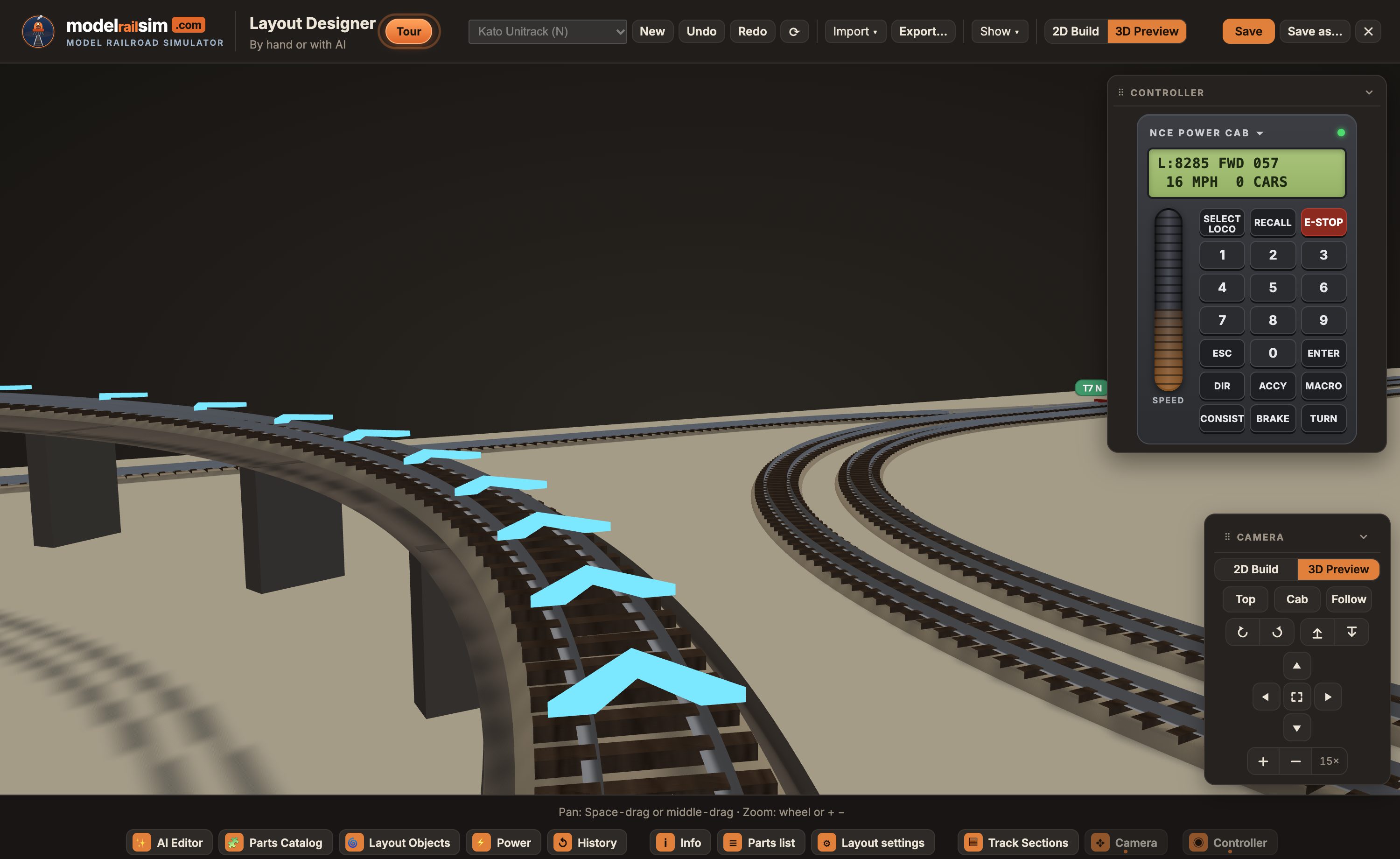
Task: Pan camera right with the triangle arrow
Action: pos(1328,697)
